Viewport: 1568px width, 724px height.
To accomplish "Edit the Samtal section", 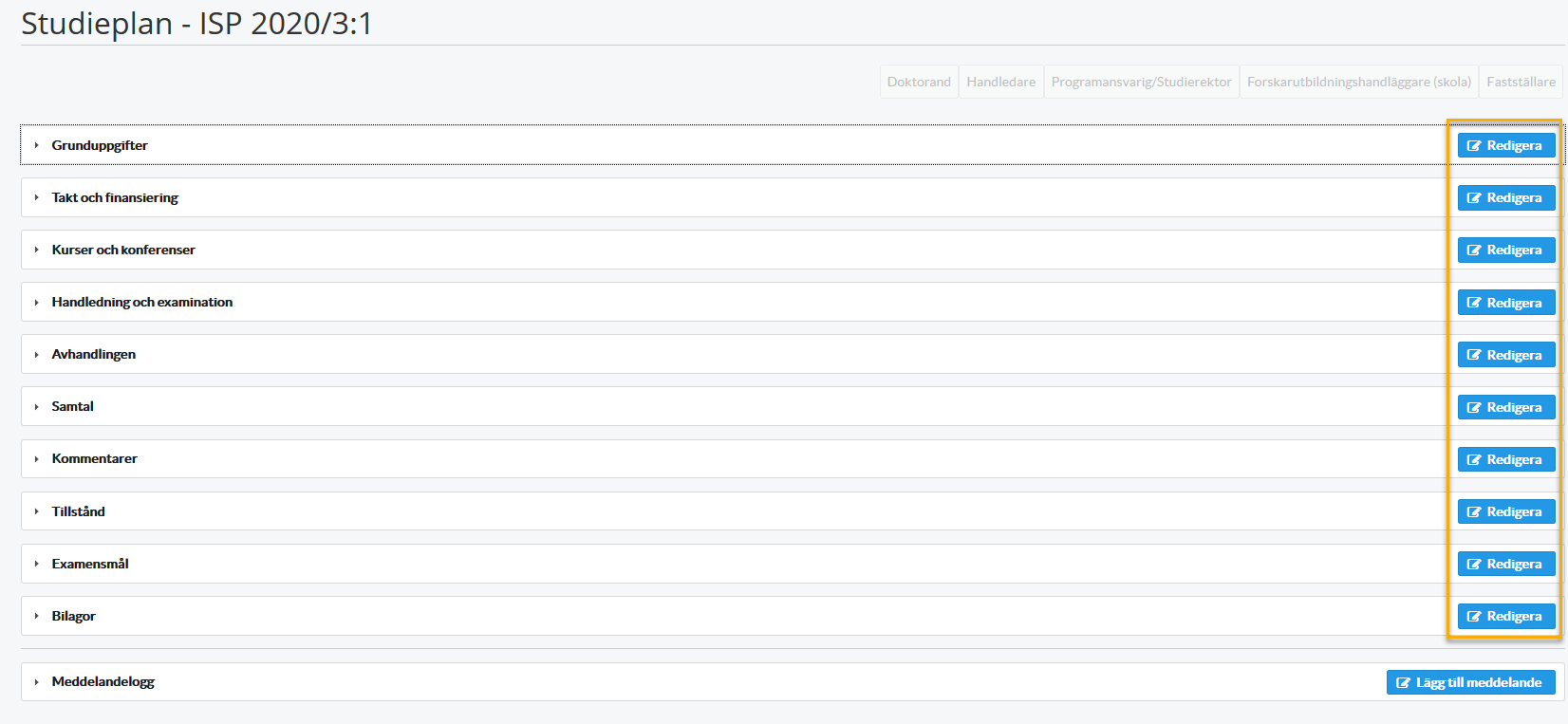I will click(1506, 407).
